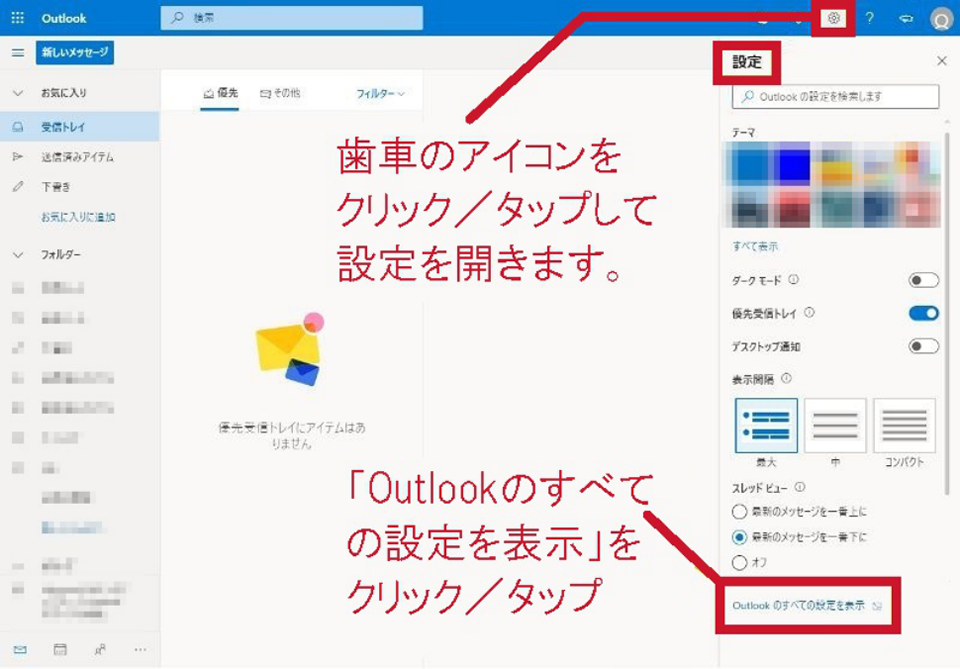Toggle the hamburger navigation menu
960x669 pixels.
click(x=18, y=53)
